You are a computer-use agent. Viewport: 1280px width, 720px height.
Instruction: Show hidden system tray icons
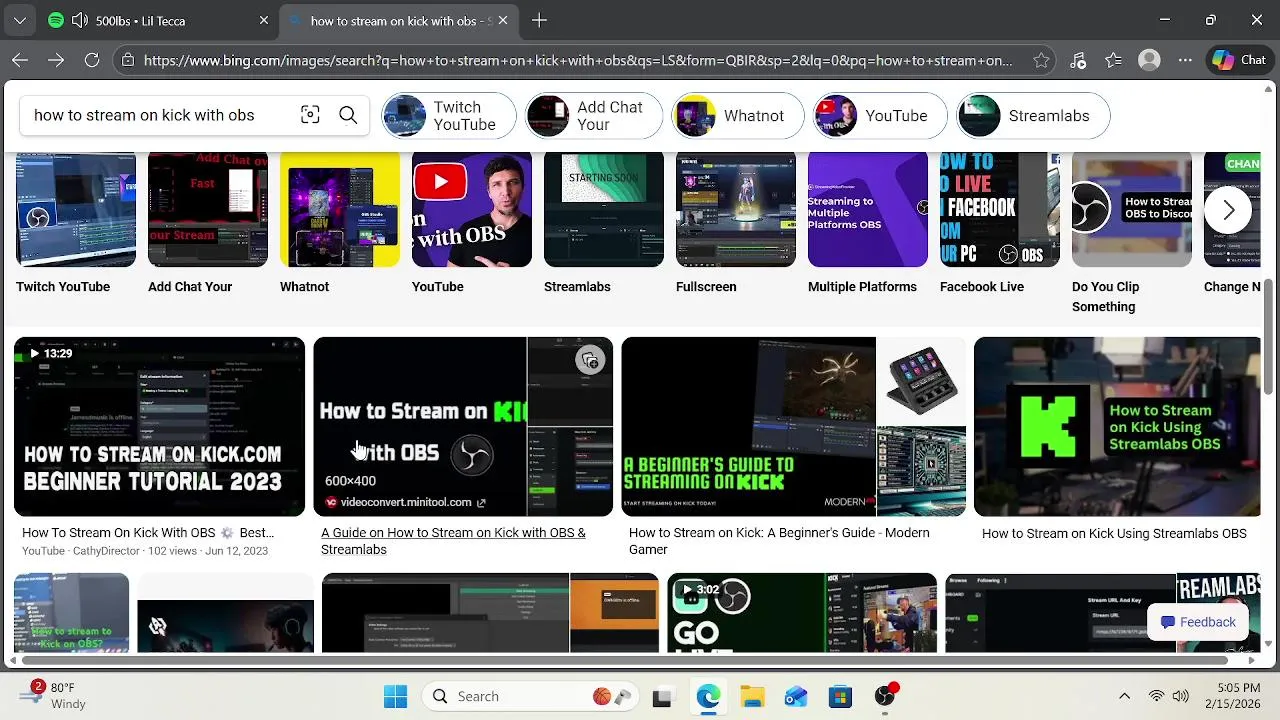pos(1124,696)
